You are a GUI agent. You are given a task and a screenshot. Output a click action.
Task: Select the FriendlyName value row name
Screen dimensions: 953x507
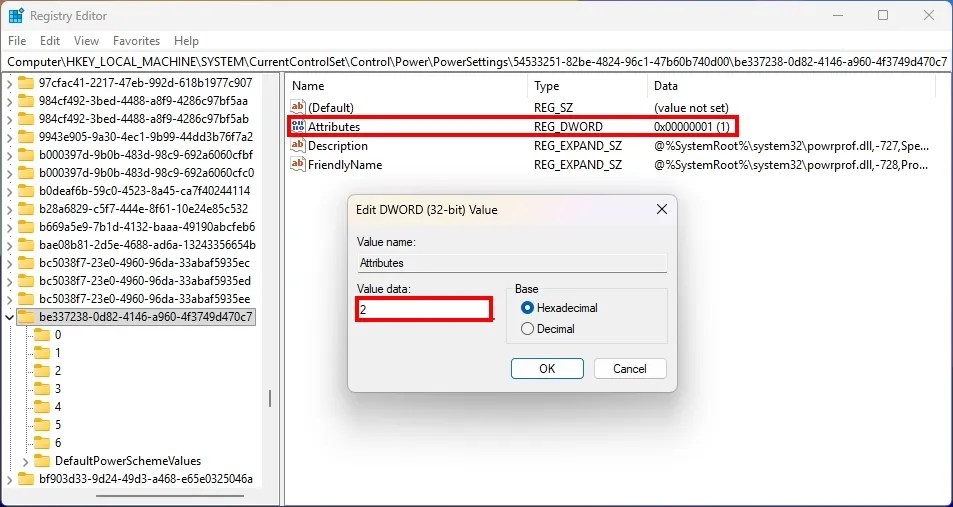coord(345,165)
